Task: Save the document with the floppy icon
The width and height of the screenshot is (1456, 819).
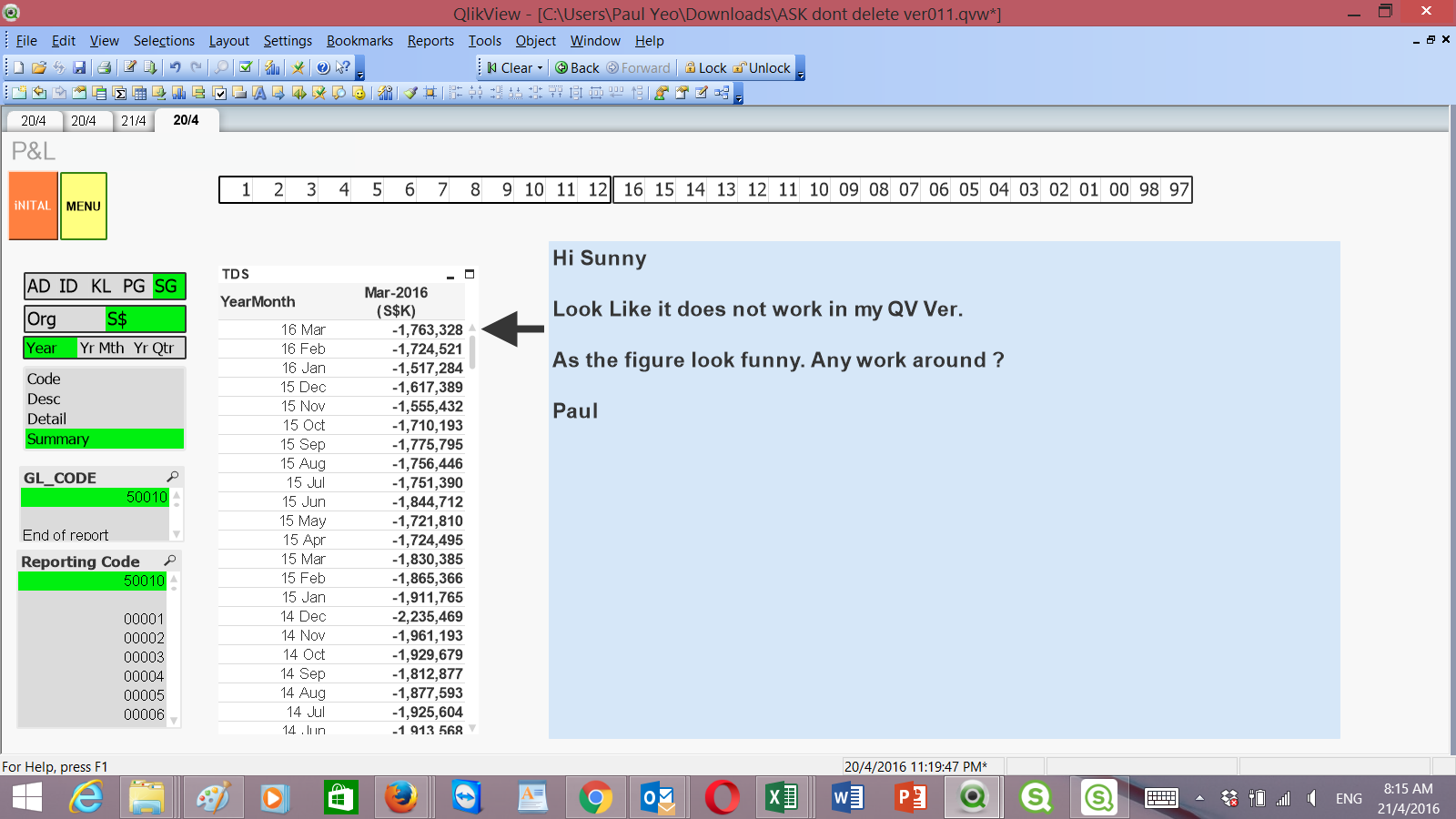Action: click(79, 67)
